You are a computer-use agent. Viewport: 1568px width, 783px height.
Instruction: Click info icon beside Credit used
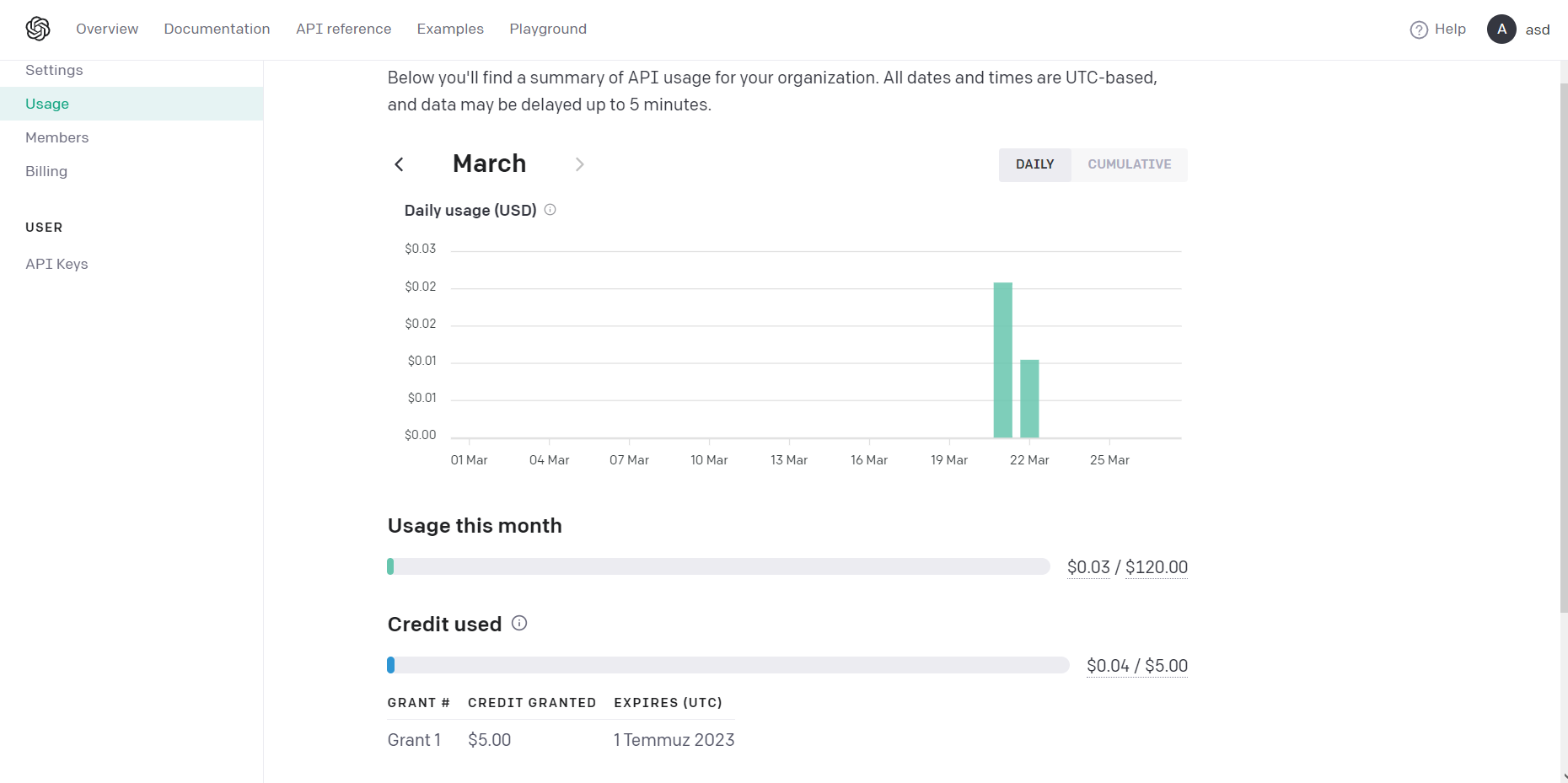point(519,623)
